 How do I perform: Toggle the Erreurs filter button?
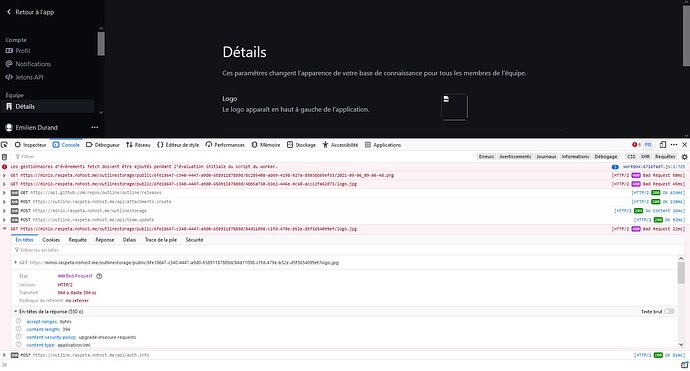click(486, 157)
